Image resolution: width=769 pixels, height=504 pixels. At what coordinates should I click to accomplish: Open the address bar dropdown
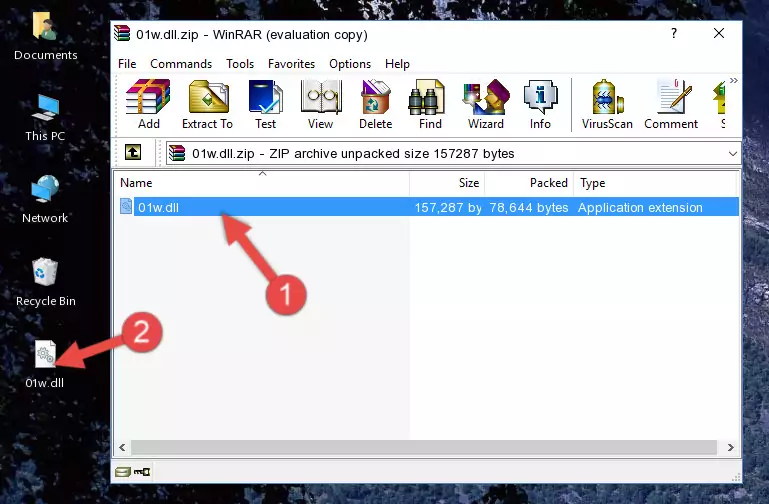[x=732, y=153]
